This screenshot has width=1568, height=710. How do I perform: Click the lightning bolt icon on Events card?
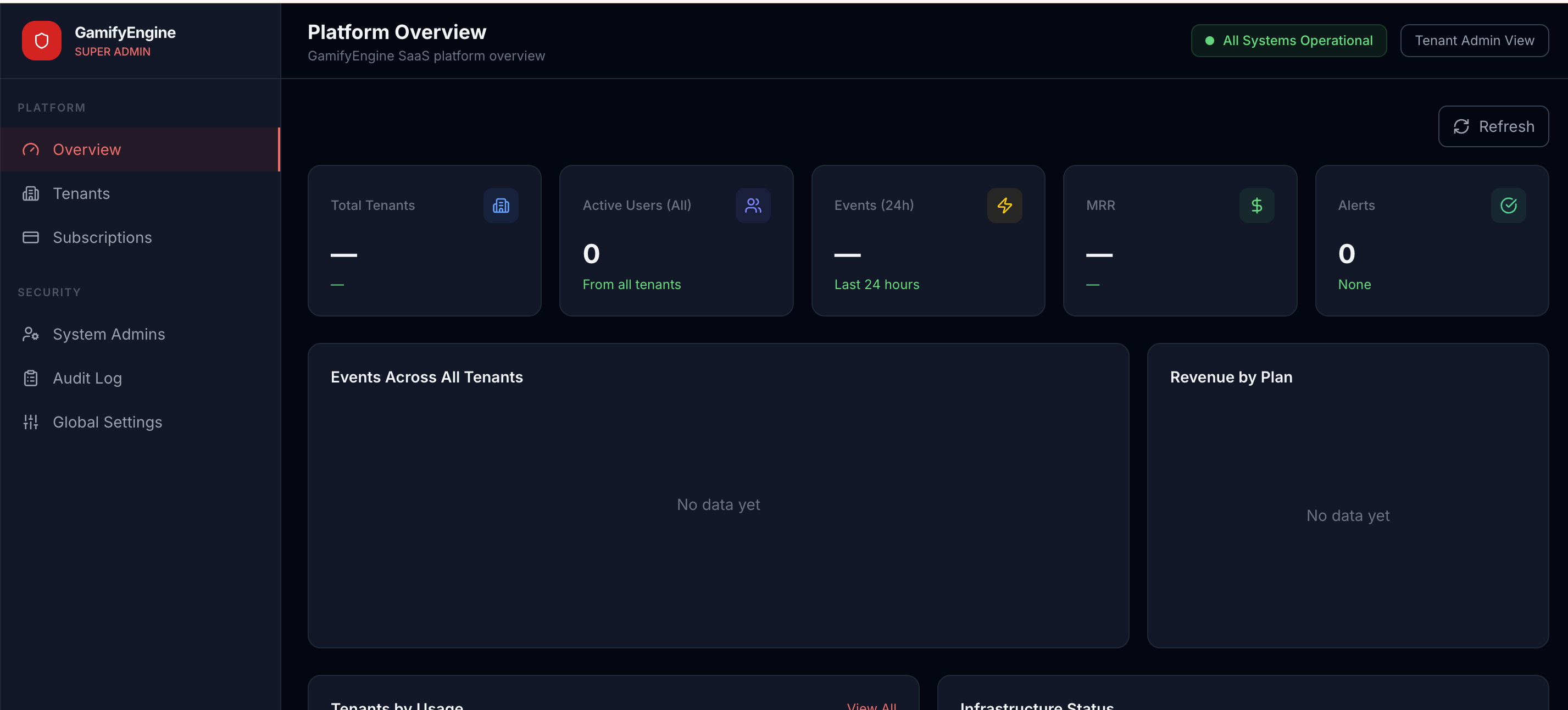(x=1004, y=205)
